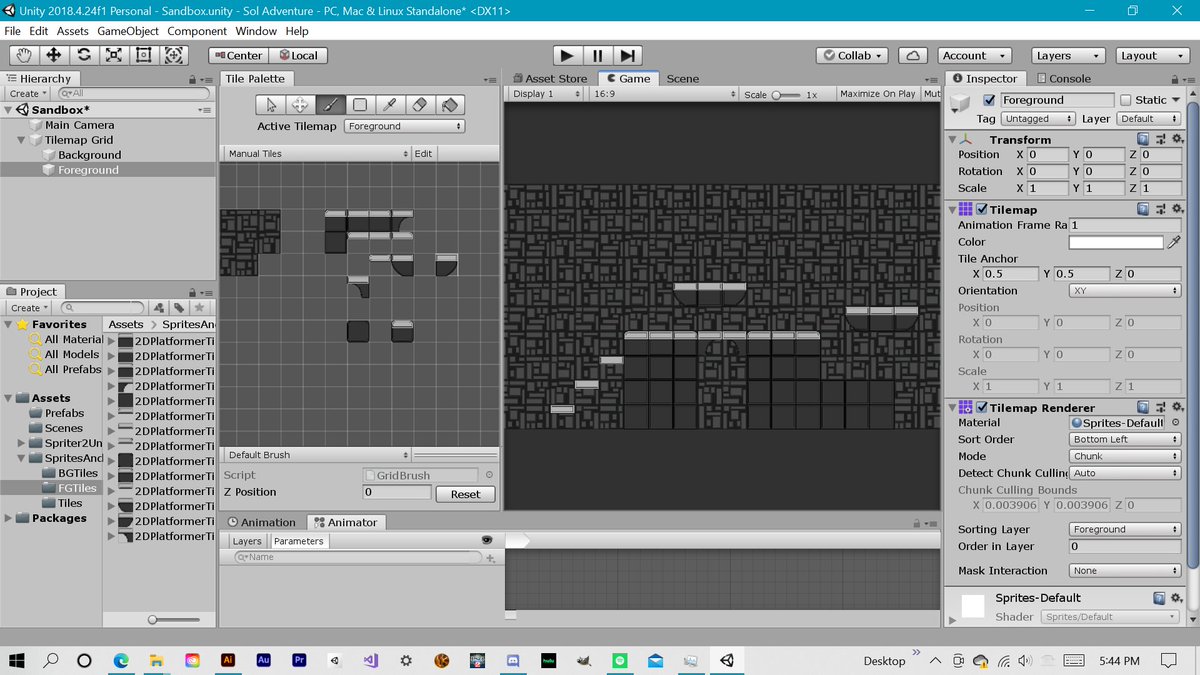Select the Tile Palette eraser tool
This screenshot has height=675, width=1200.
(x=420, y=104)
